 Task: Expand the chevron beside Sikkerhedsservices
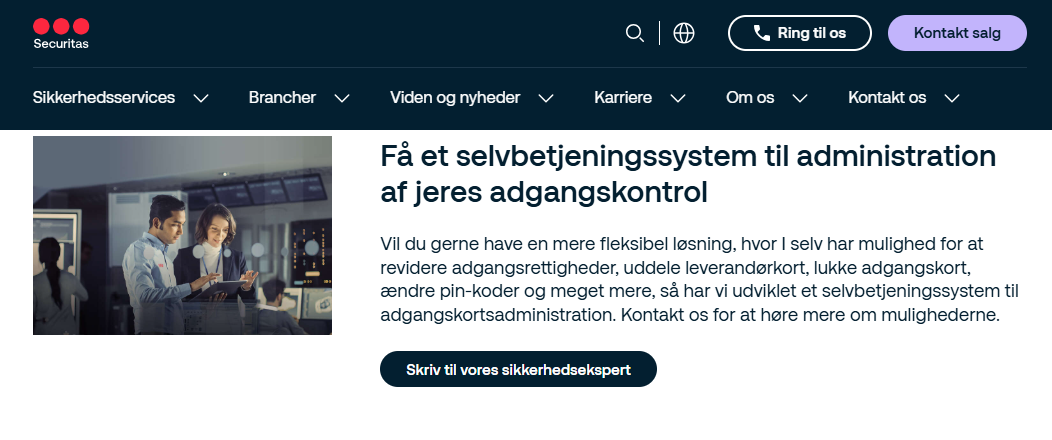click(x=201, y=98)
